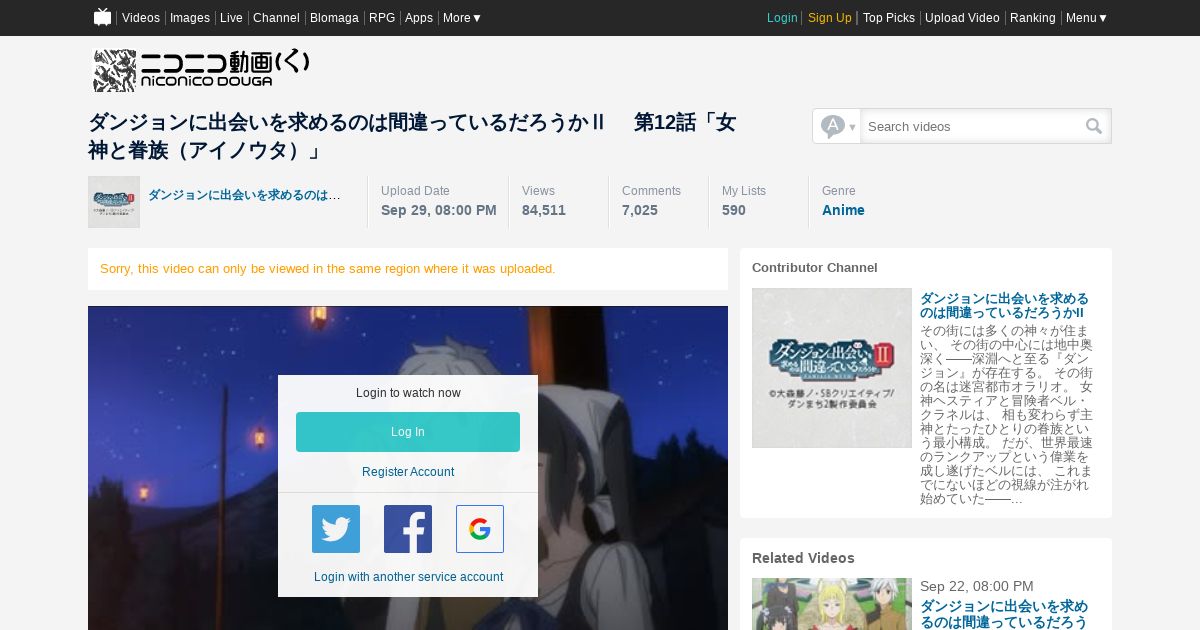Screen dimensions: 1200x630
Task: Click the Views count 84,511
Action: 544,210
